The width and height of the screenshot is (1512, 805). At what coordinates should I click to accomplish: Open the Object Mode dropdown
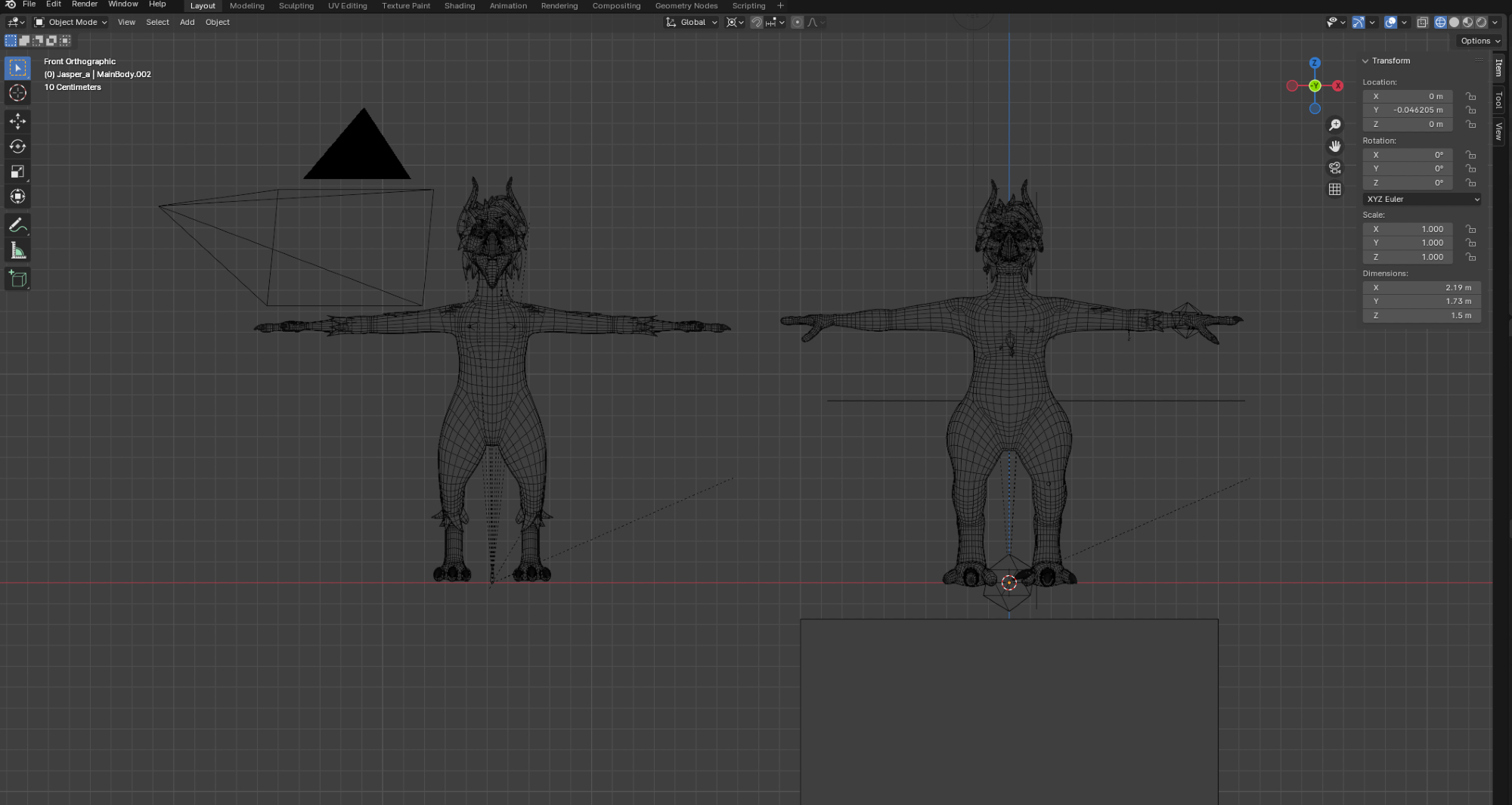[71, 23]
